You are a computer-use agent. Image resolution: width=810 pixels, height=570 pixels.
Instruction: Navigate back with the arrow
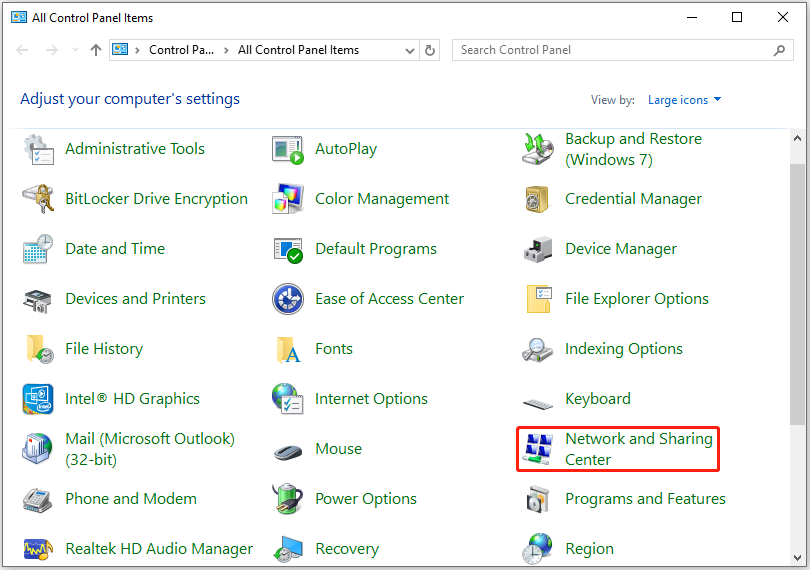22,50
